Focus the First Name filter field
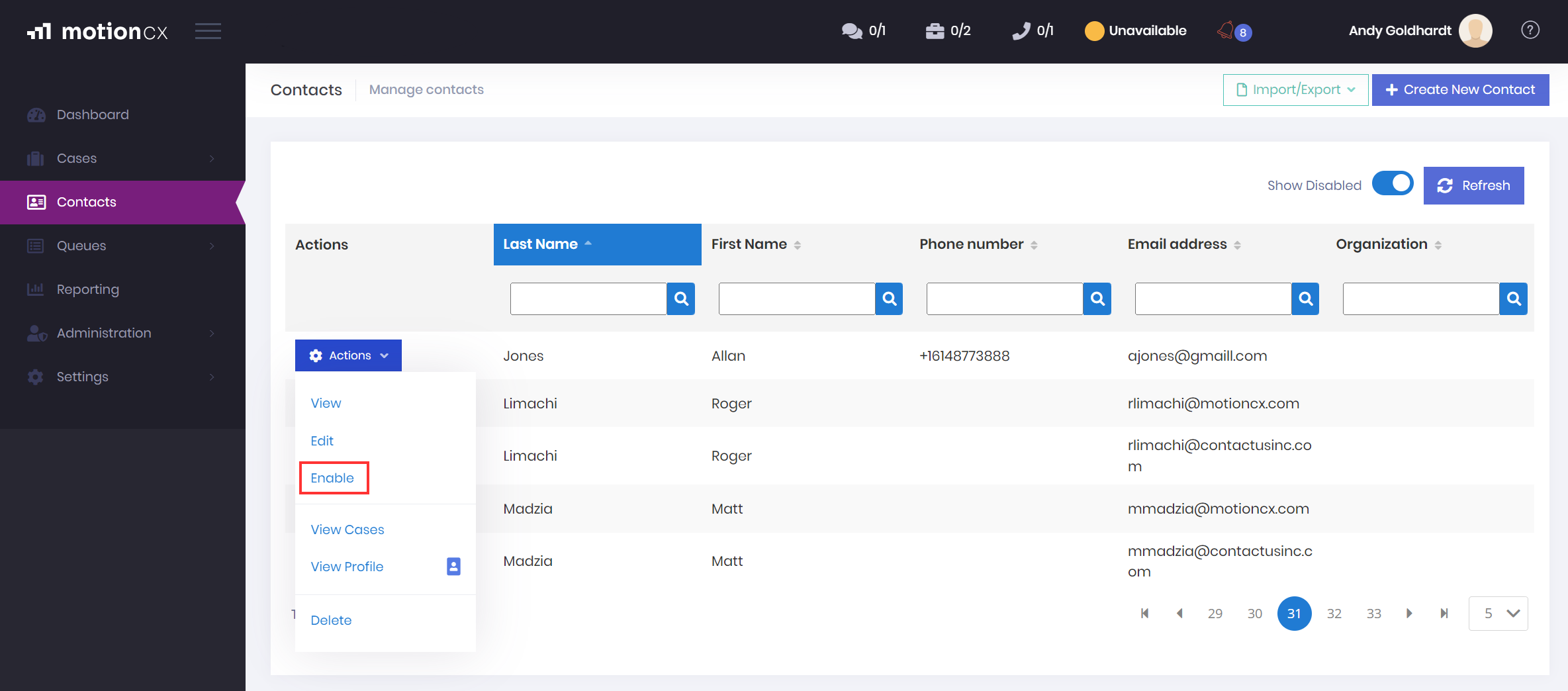This screenshot has width=1568, height=691. click(x=796, y=299)
